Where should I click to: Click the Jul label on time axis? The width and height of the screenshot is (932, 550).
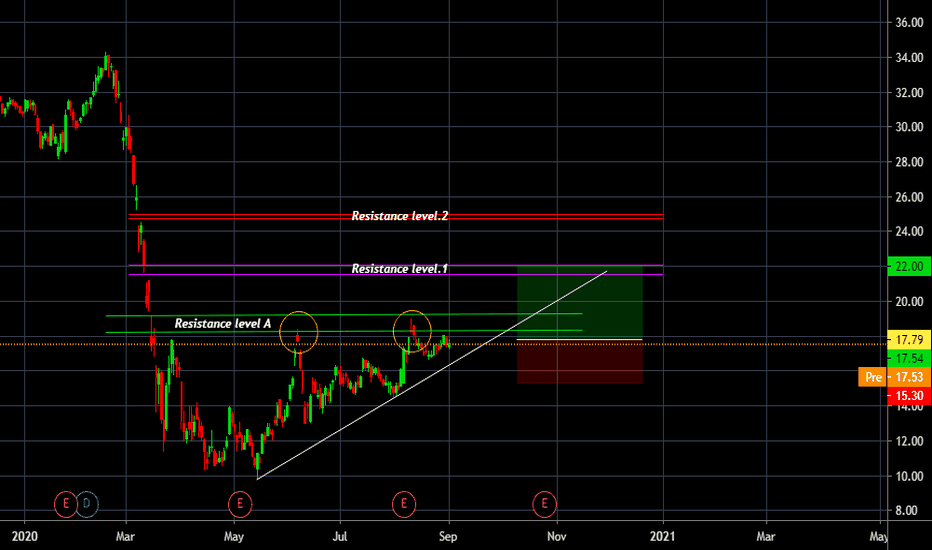(339, 536)
